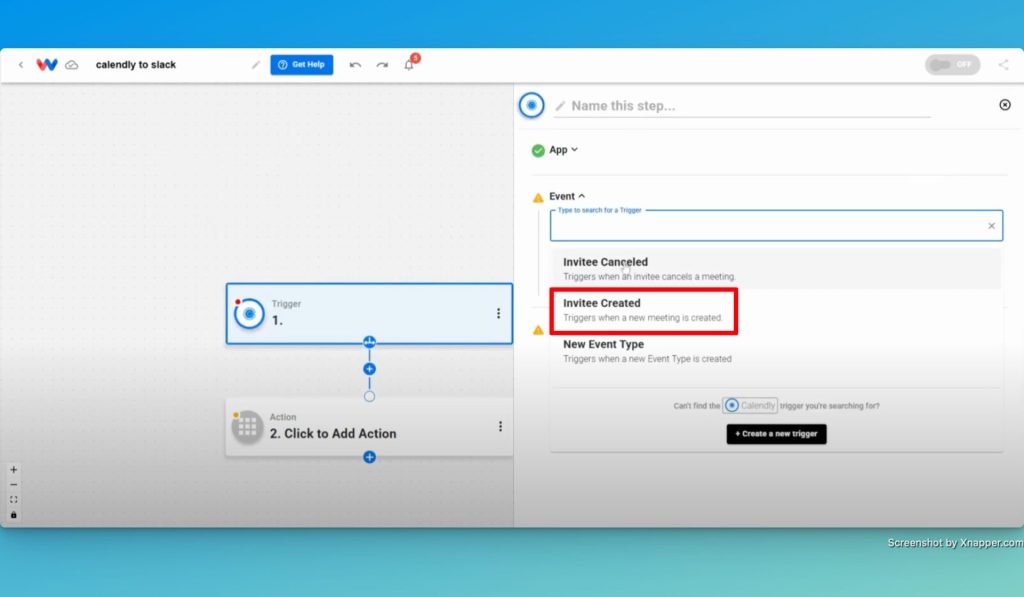Clear the trigger search with X
Image resolution: width=1024 pixels, height=597 pixels.
pos(991,226)
